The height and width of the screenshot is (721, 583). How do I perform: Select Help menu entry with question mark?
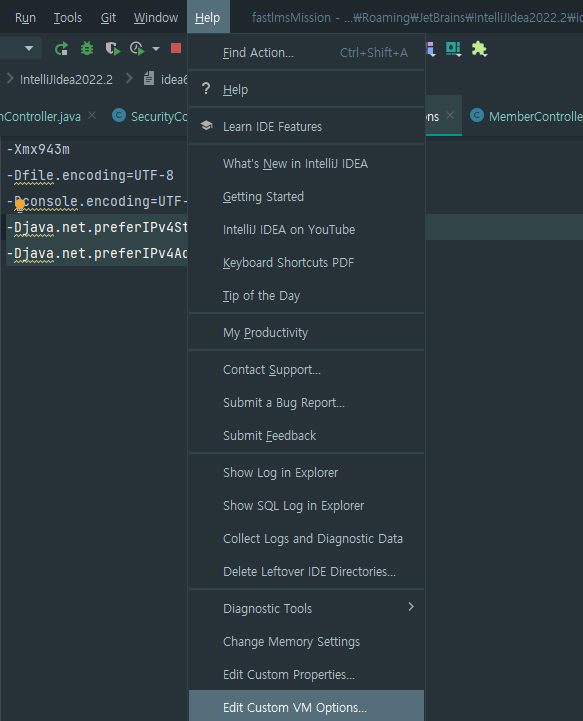pos(306,89)
